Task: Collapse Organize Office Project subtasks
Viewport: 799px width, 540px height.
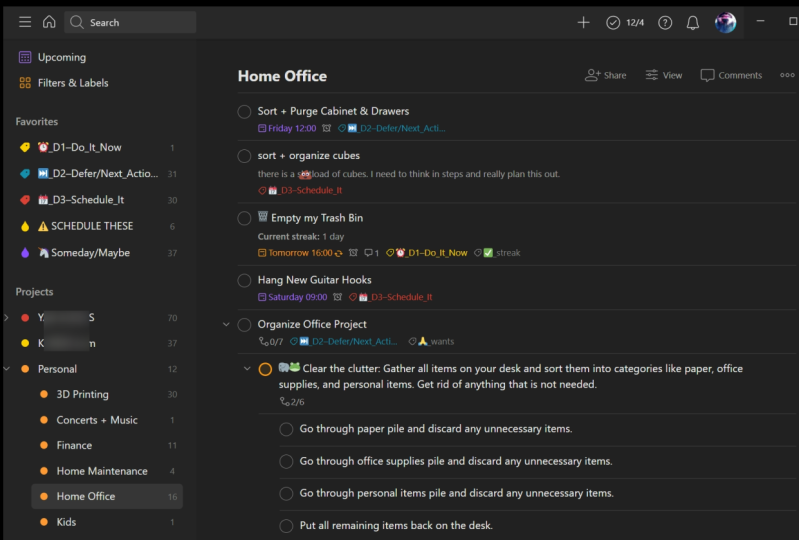Action: (x=226, y=324)
